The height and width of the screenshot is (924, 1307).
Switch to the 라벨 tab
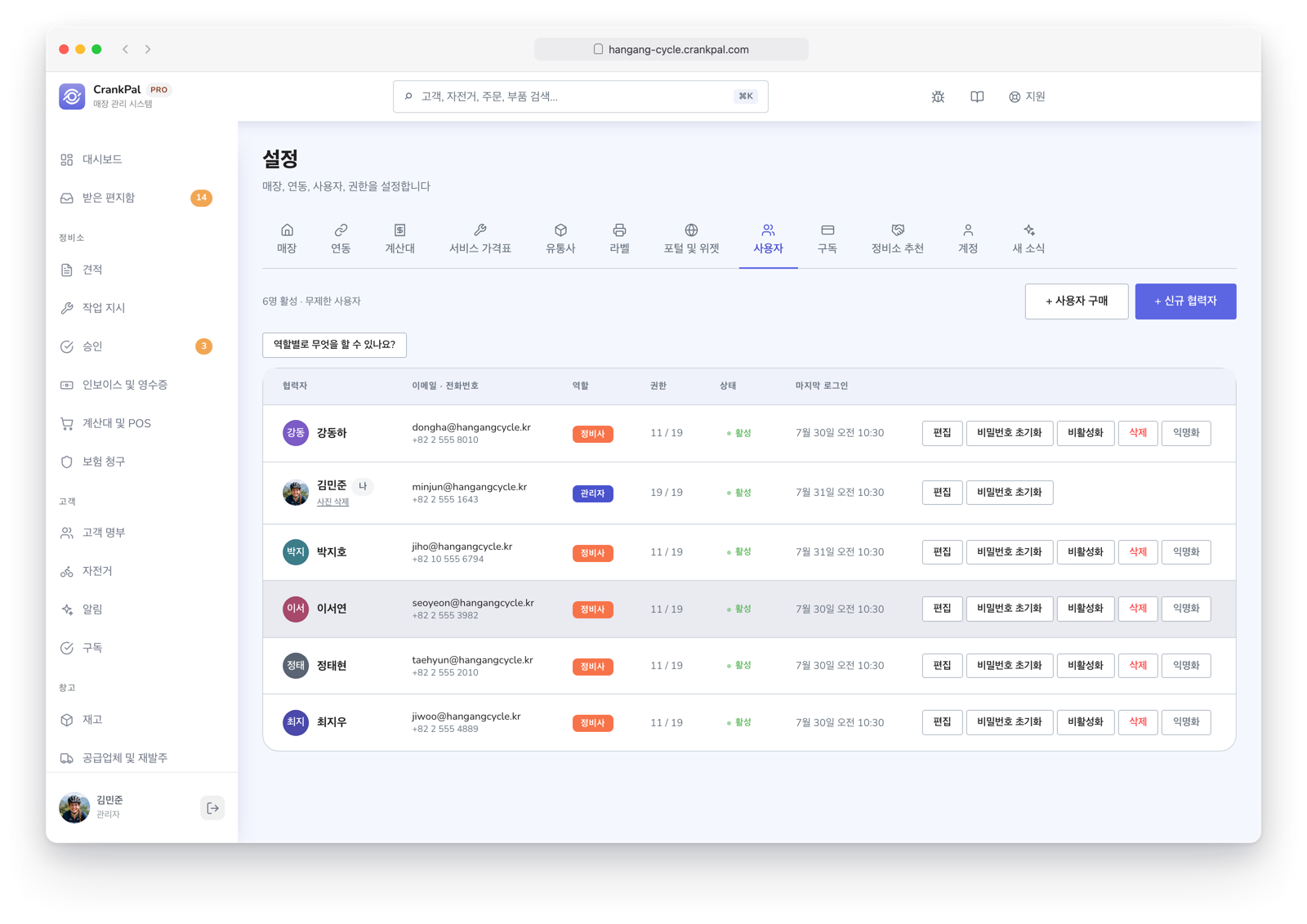pyautogui.click(x=619, y=239)
